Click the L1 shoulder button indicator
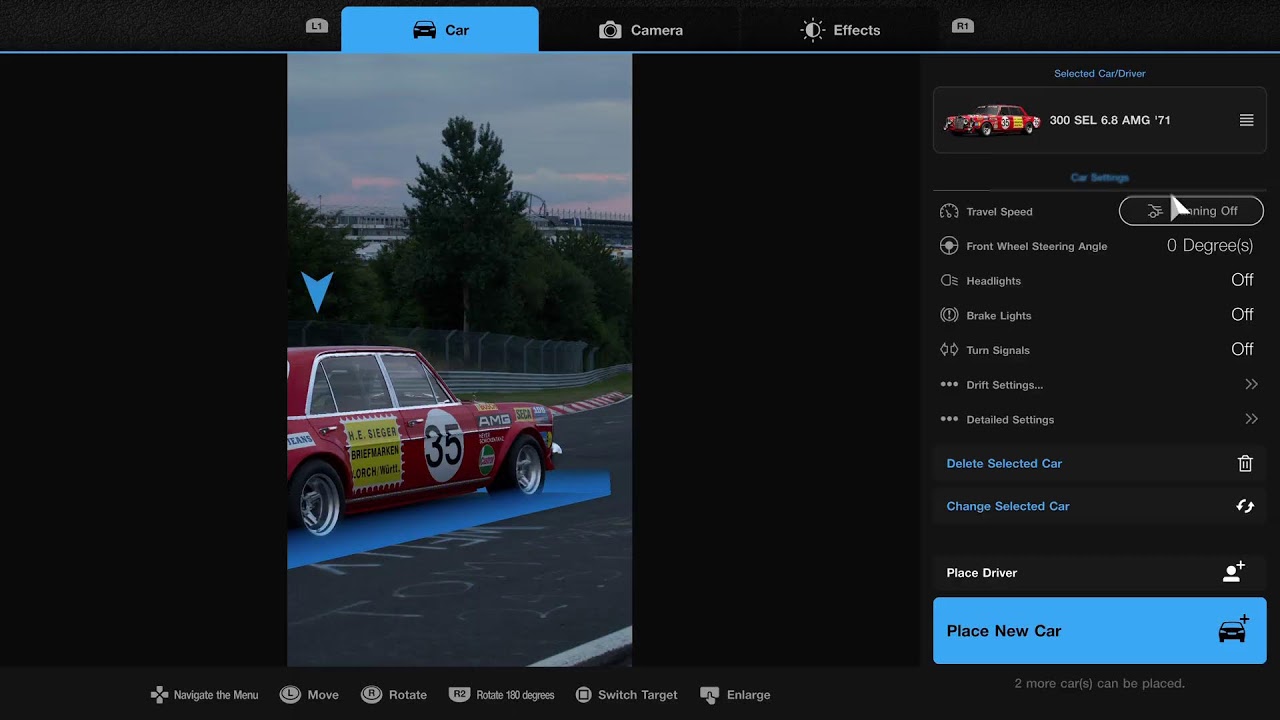Image resolution: width=1280 pixels, height=720 pixels. pyautogui.click(x=317, y=26)
